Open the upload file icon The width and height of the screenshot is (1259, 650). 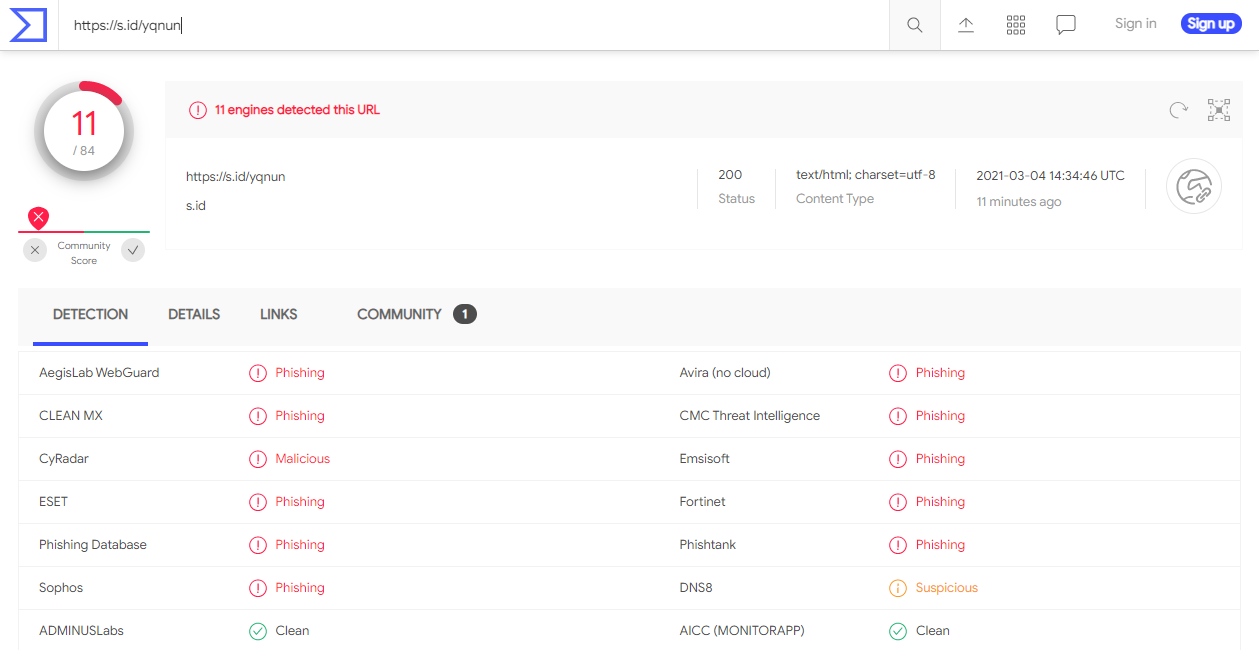pos(966,25)
